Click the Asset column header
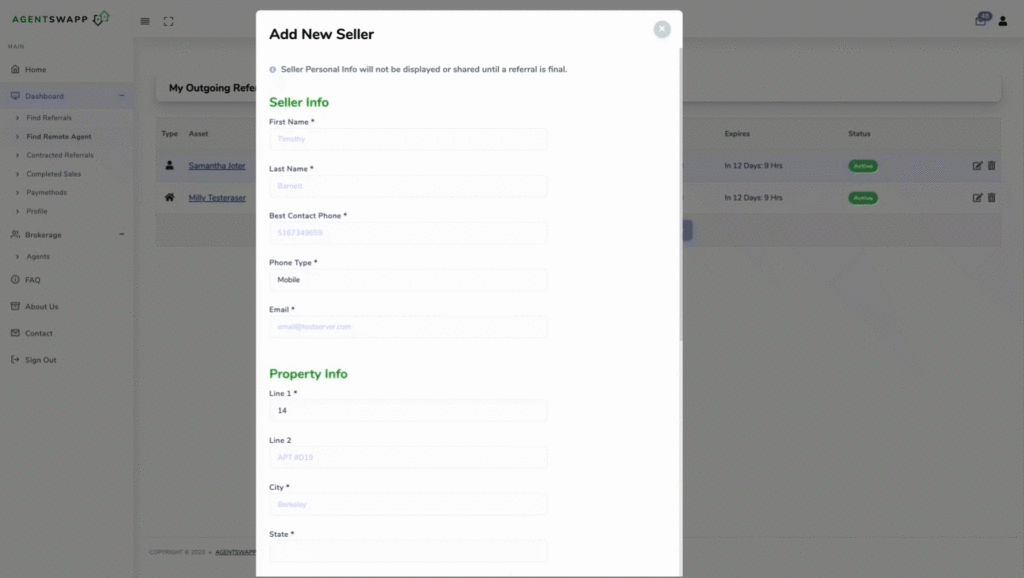The width and height of the screenshot is (1024, 578). coord(199,134)
